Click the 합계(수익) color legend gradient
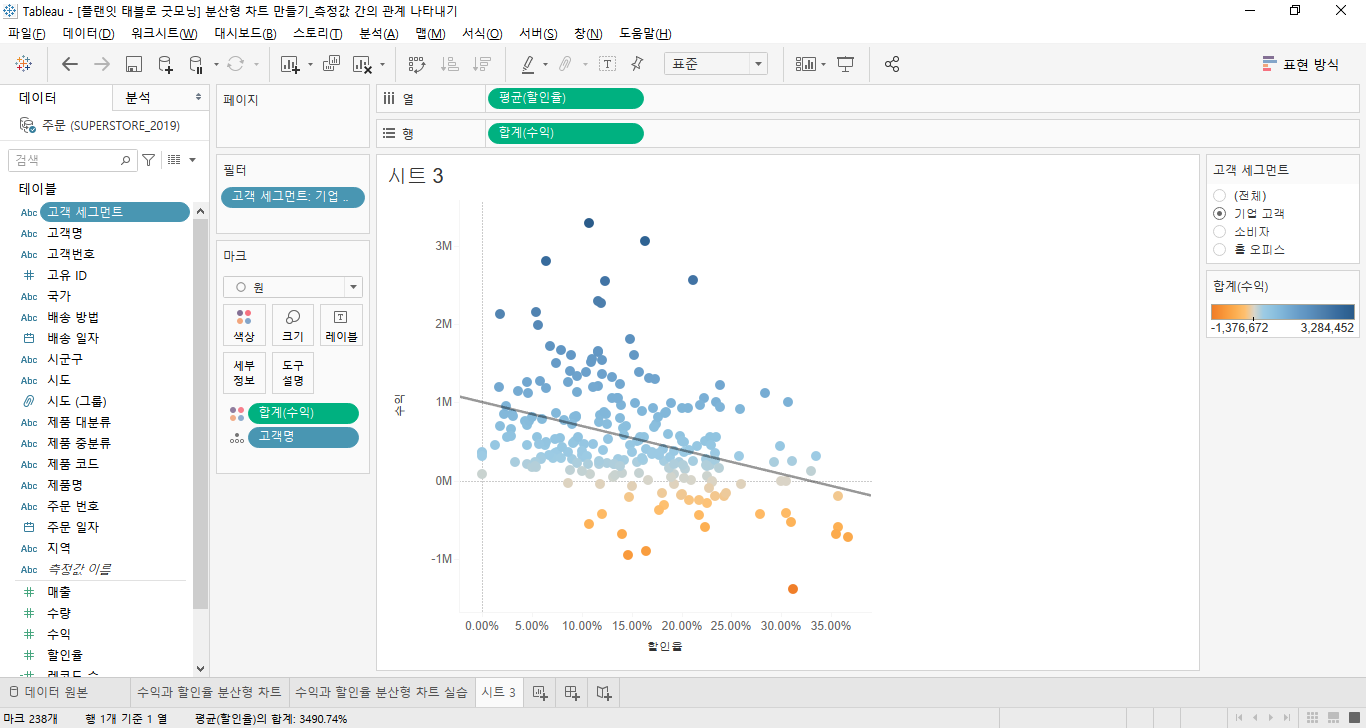Viewport: 1366px width, 728px height. pyautogui.click(x=1283, y=311)
